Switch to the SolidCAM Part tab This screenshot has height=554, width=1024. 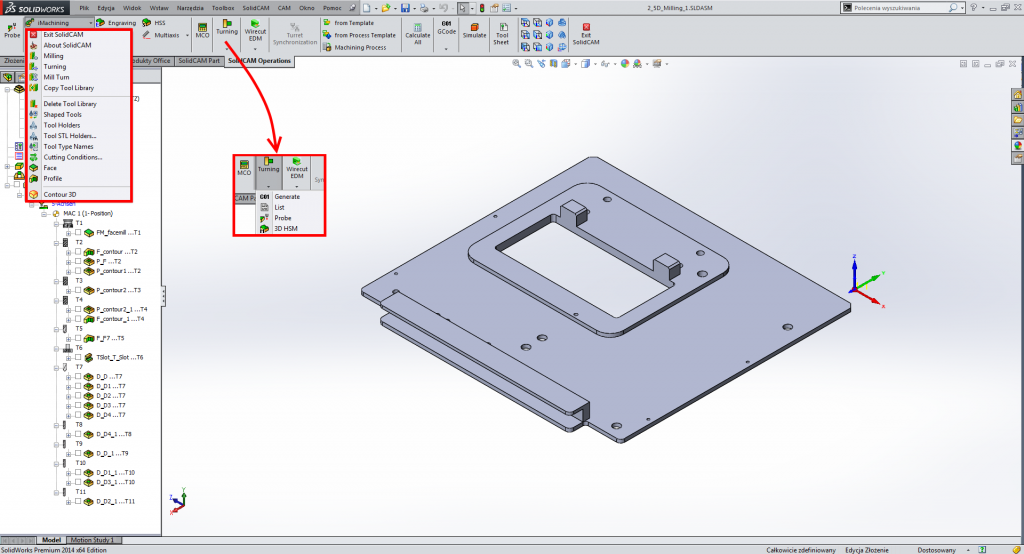click(200, 61)
